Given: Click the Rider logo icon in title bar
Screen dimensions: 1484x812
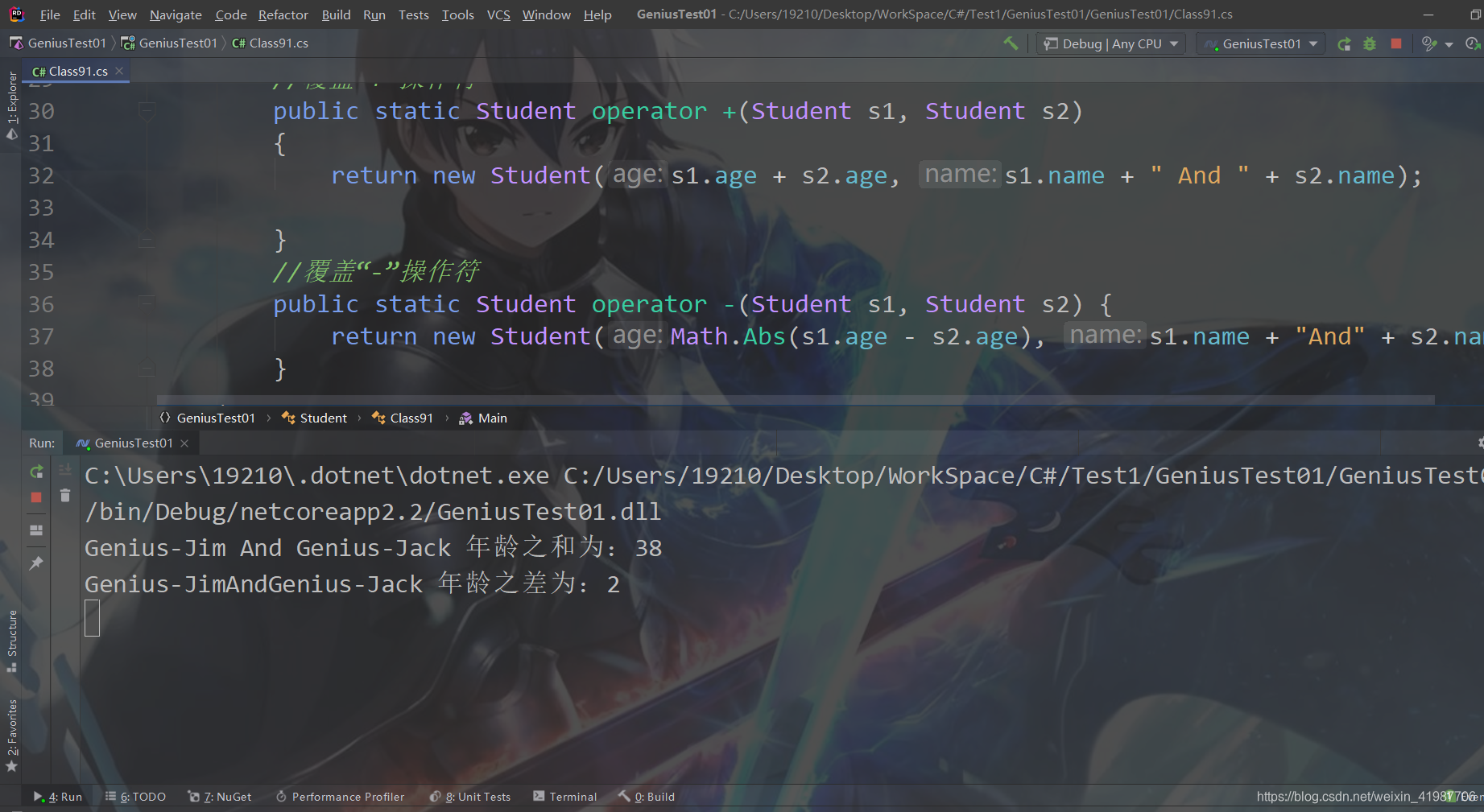Looking at the screenshot, I should (17, 14).
